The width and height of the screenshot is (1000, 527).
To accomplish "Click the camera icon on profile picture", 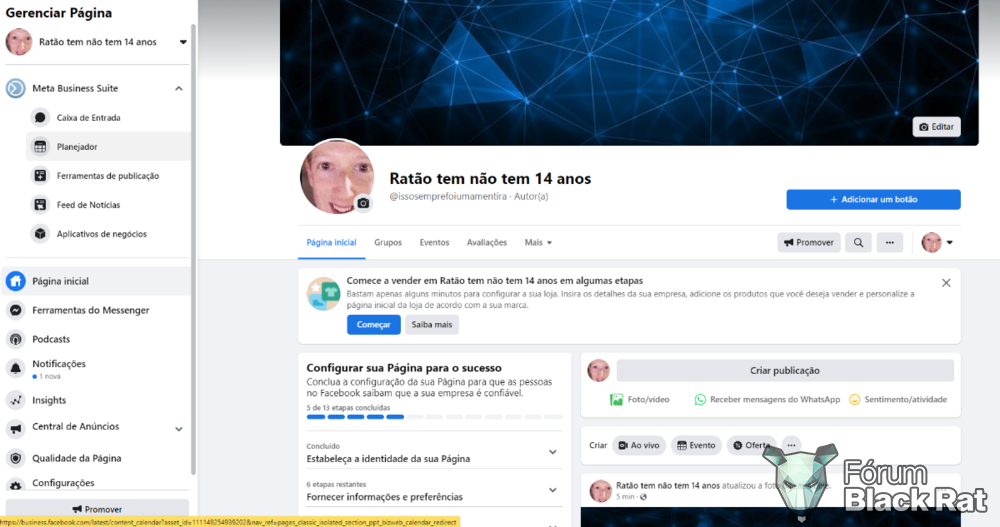I will pos(363,203).
